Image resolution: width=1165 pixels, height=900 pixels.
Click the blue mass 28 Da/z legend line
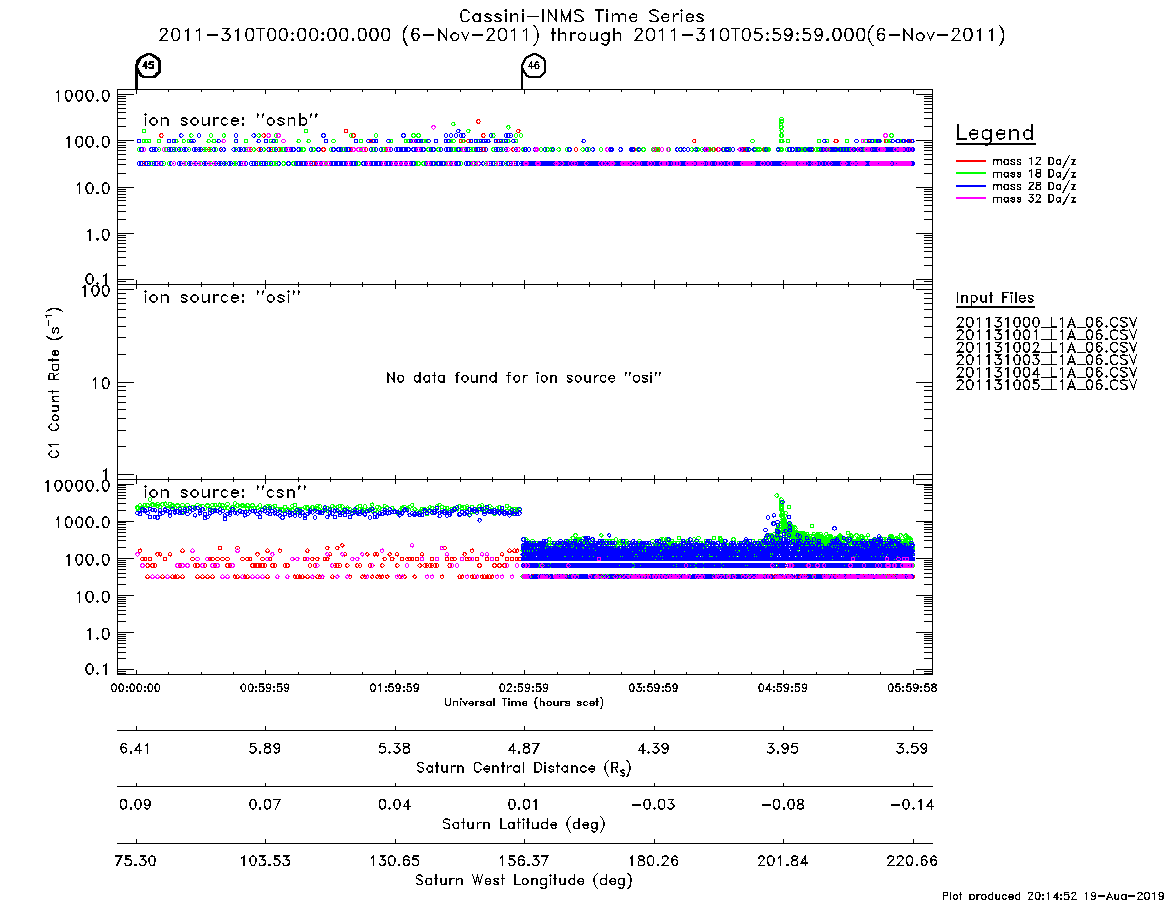pos(970,187)
